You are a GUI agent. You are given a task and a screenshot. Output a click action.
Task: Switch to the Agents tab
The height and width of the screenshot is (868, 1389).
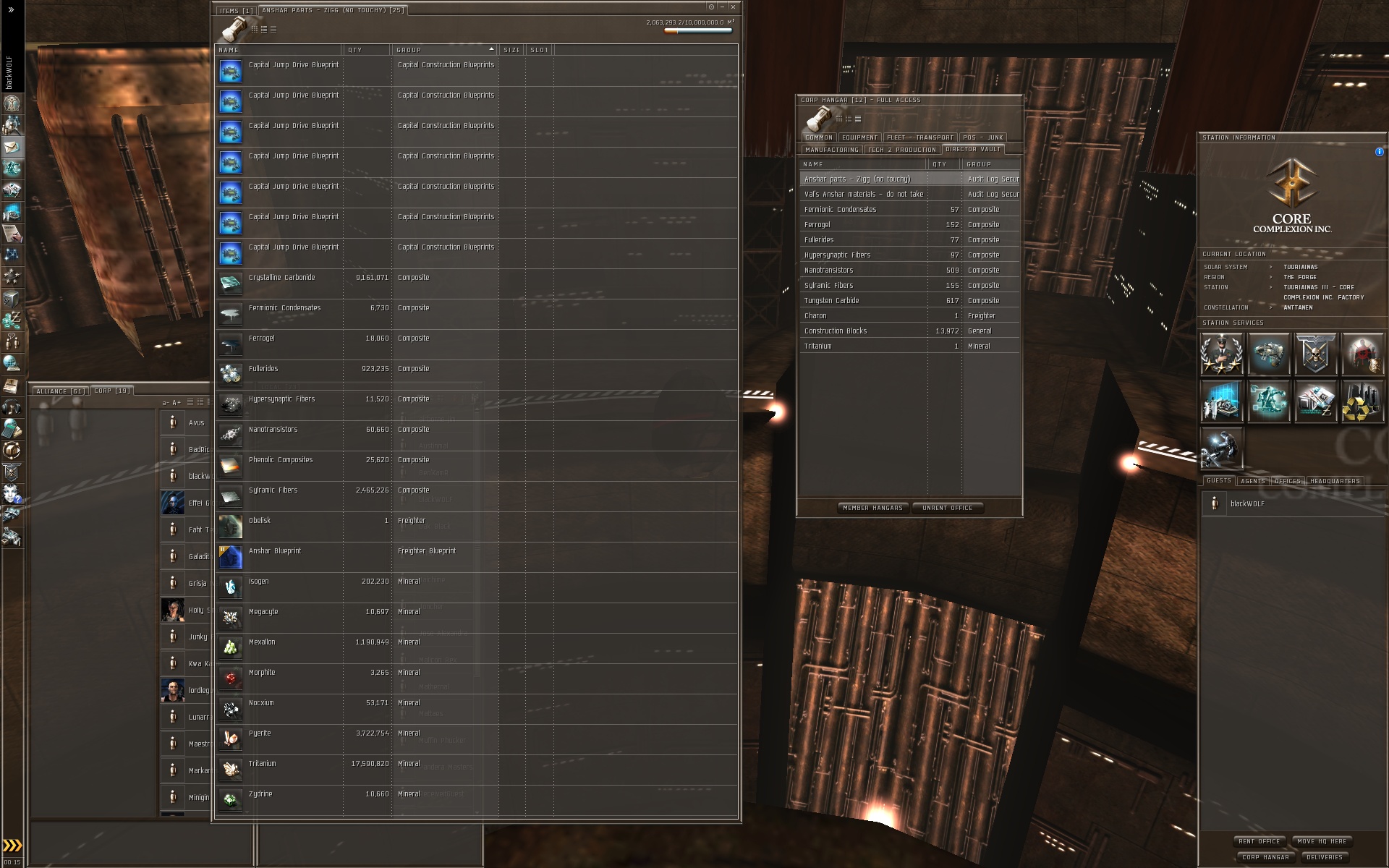pyautogui.click(x=1252, y=481)
